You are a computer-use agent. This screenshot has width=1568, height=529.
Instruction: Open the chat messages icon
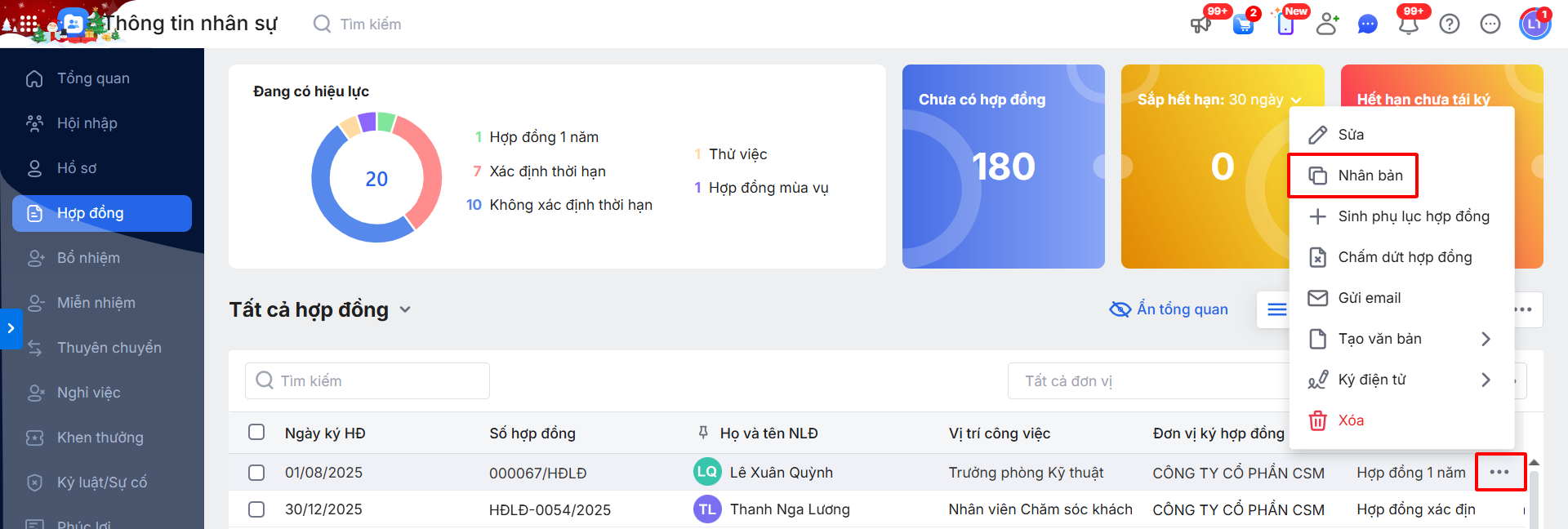[x=1367, y=24]
